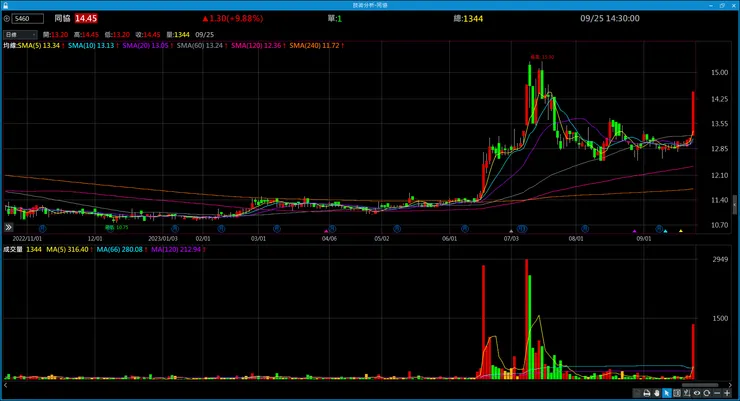The image size is (740, 401).
Task: Click the circular refresh icon
Action: click(706, 393)
